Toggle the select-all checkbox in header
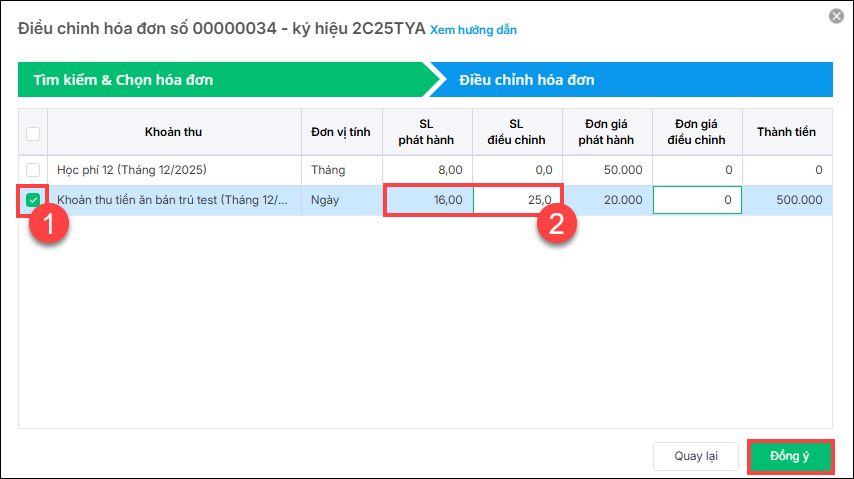Screen dimensions: 854x479 pyautogui.click(x=33, y=133)
